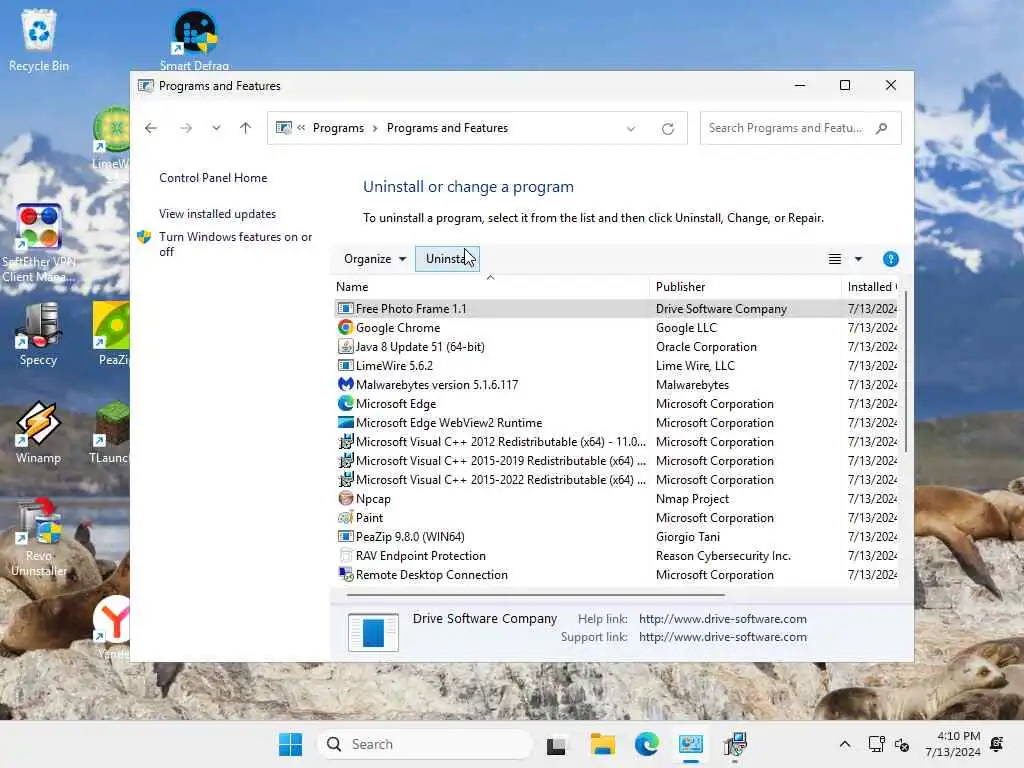The height and width of the screenshot is (768, 1024).
Task: Click the Oracle Corporation publisher cell
Action: 706,347
